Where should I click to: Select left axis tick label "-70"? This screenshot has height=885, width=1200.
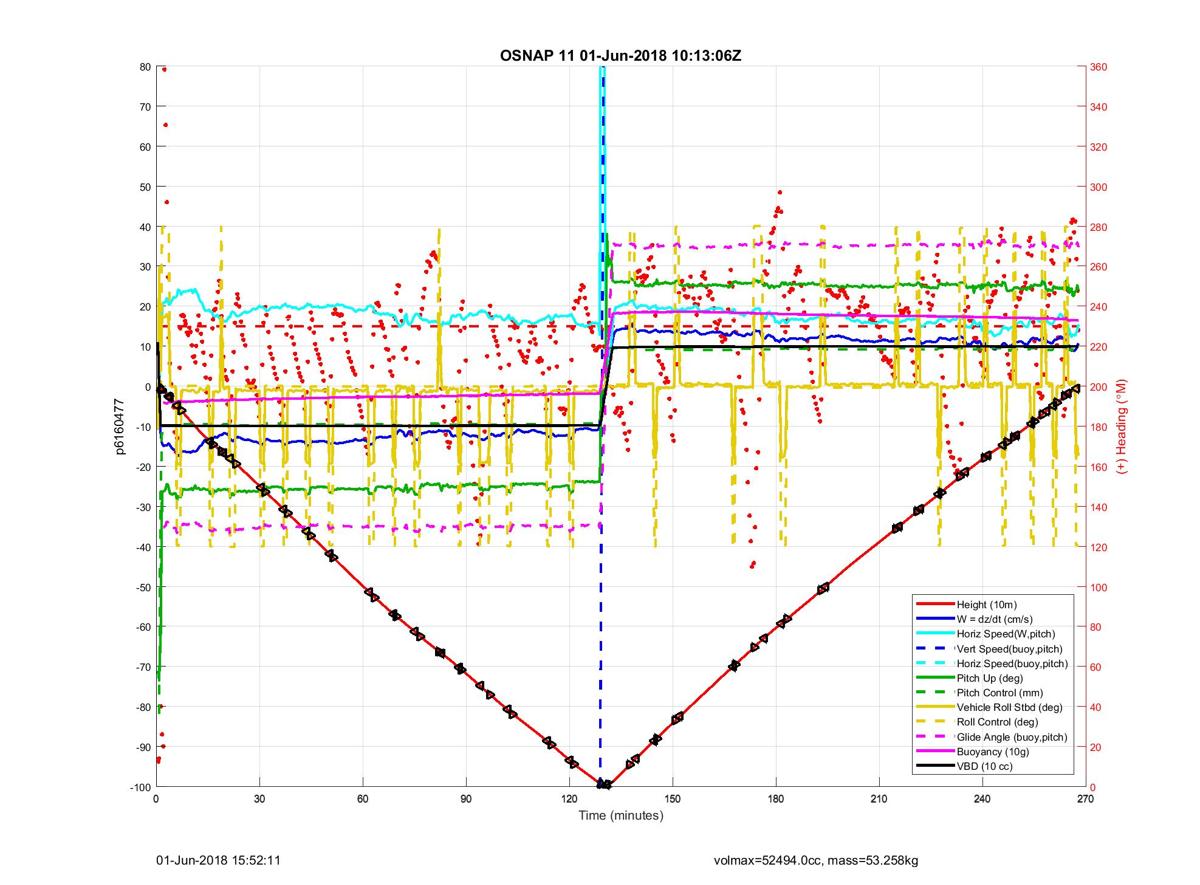142,667
